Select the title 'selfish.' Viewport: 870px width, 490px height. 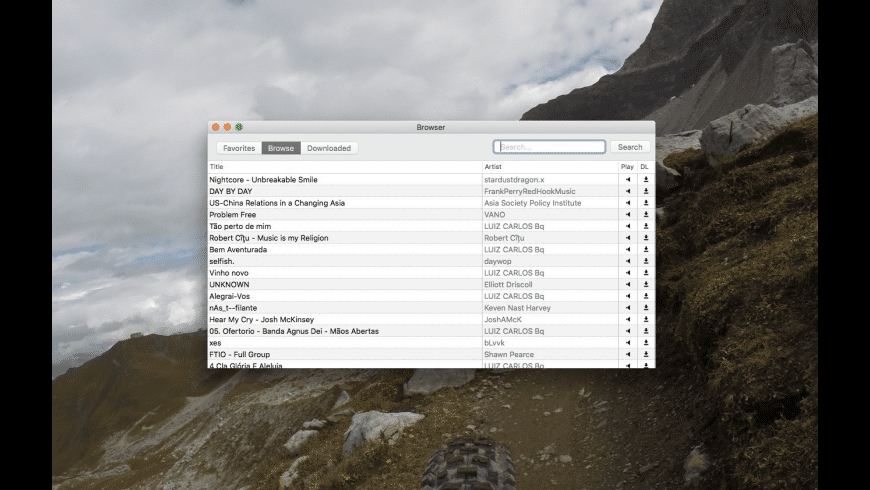pos(222,261)
